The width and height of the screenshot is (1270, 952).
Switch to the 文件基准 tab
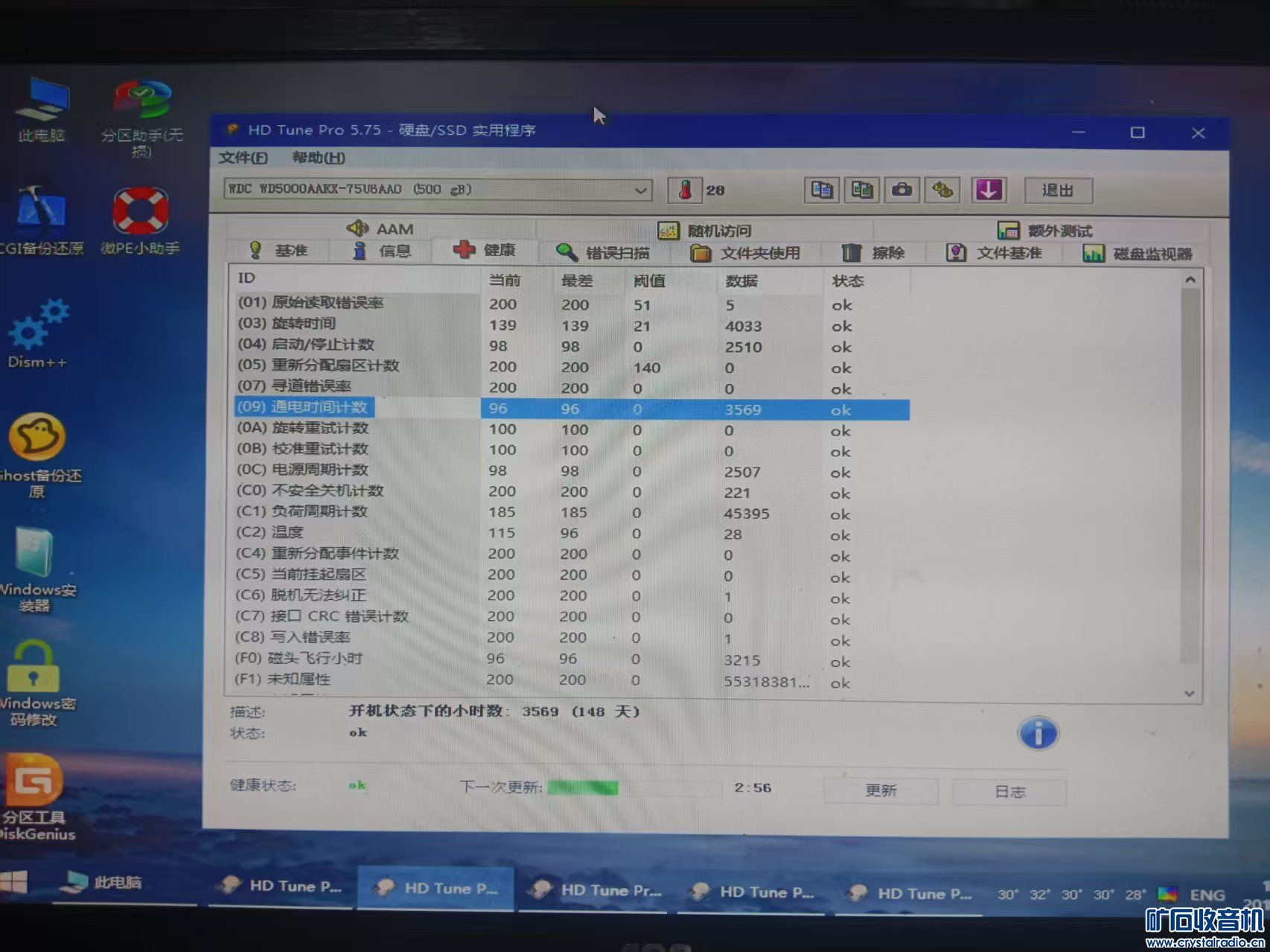(993, 253)
